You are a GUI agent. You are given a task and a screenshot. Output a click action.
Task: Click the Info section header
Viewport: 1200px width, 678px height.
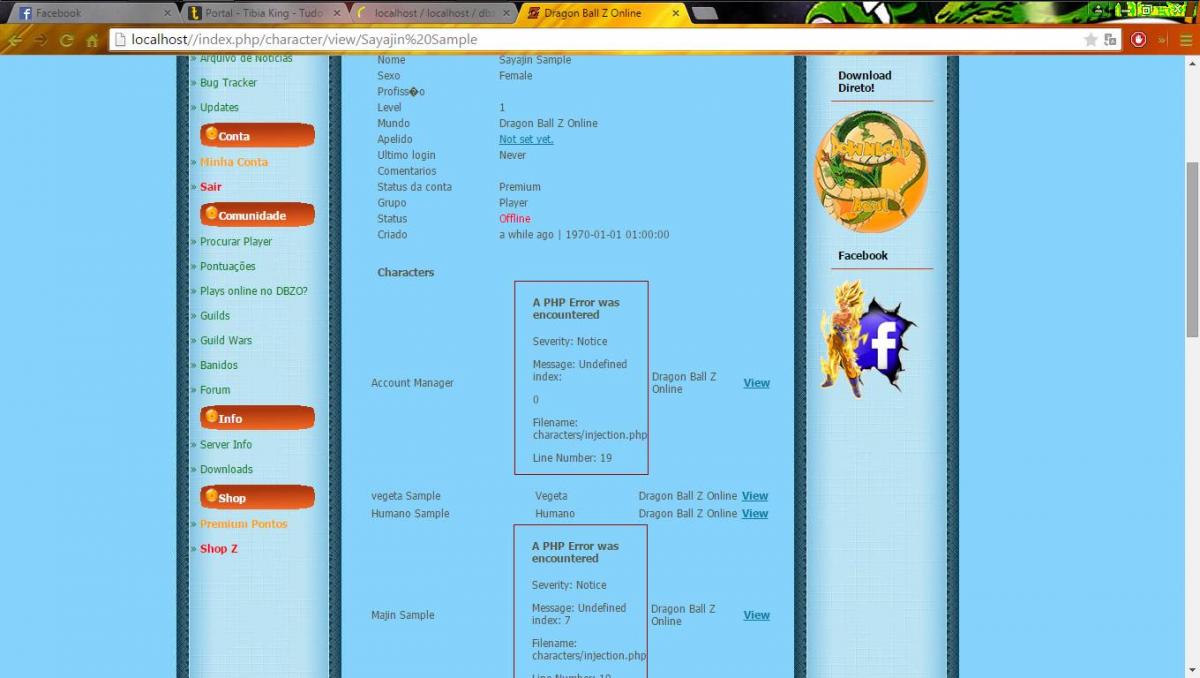[257, 418]
